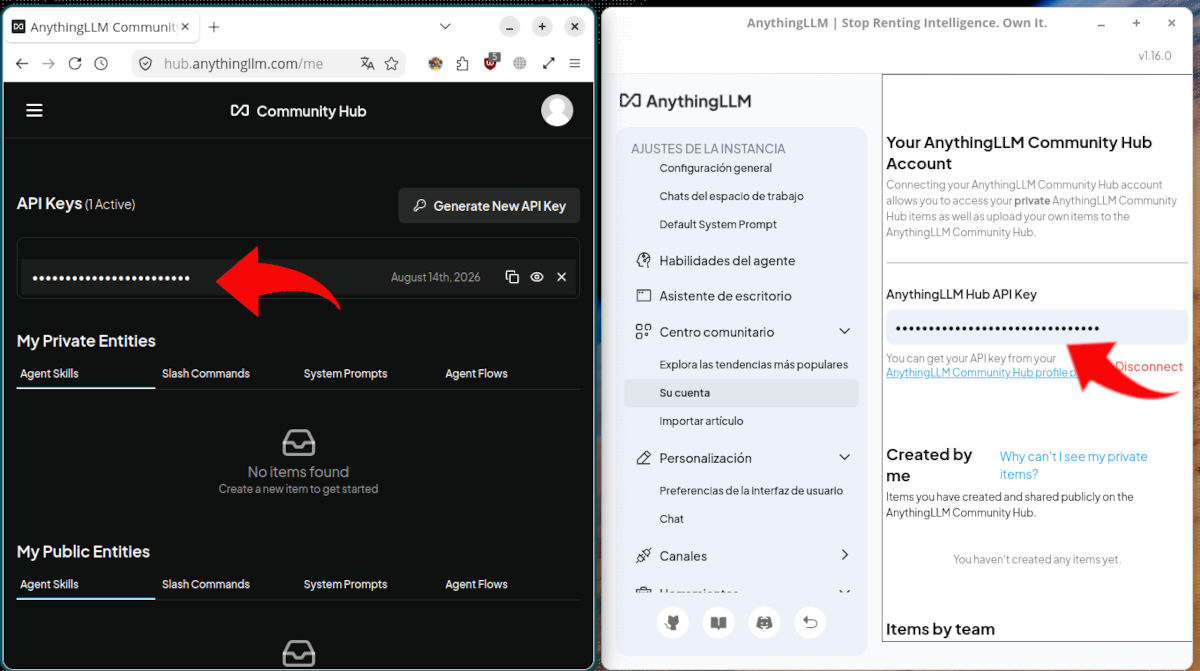The image size is (1200, 671).
Task: Collapse the Centro comunitario section chevron
Action: point(844,331)
